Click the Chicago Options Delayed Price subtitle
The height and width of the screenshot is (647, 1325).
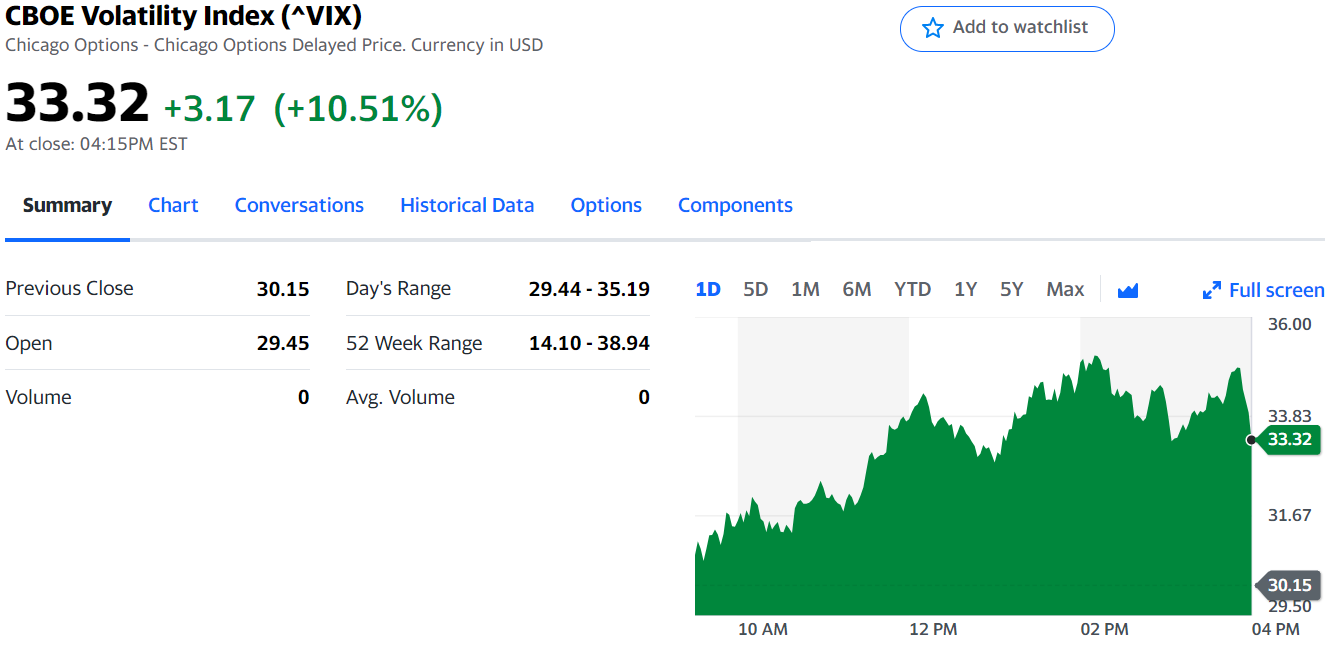[x=274, y=45]
